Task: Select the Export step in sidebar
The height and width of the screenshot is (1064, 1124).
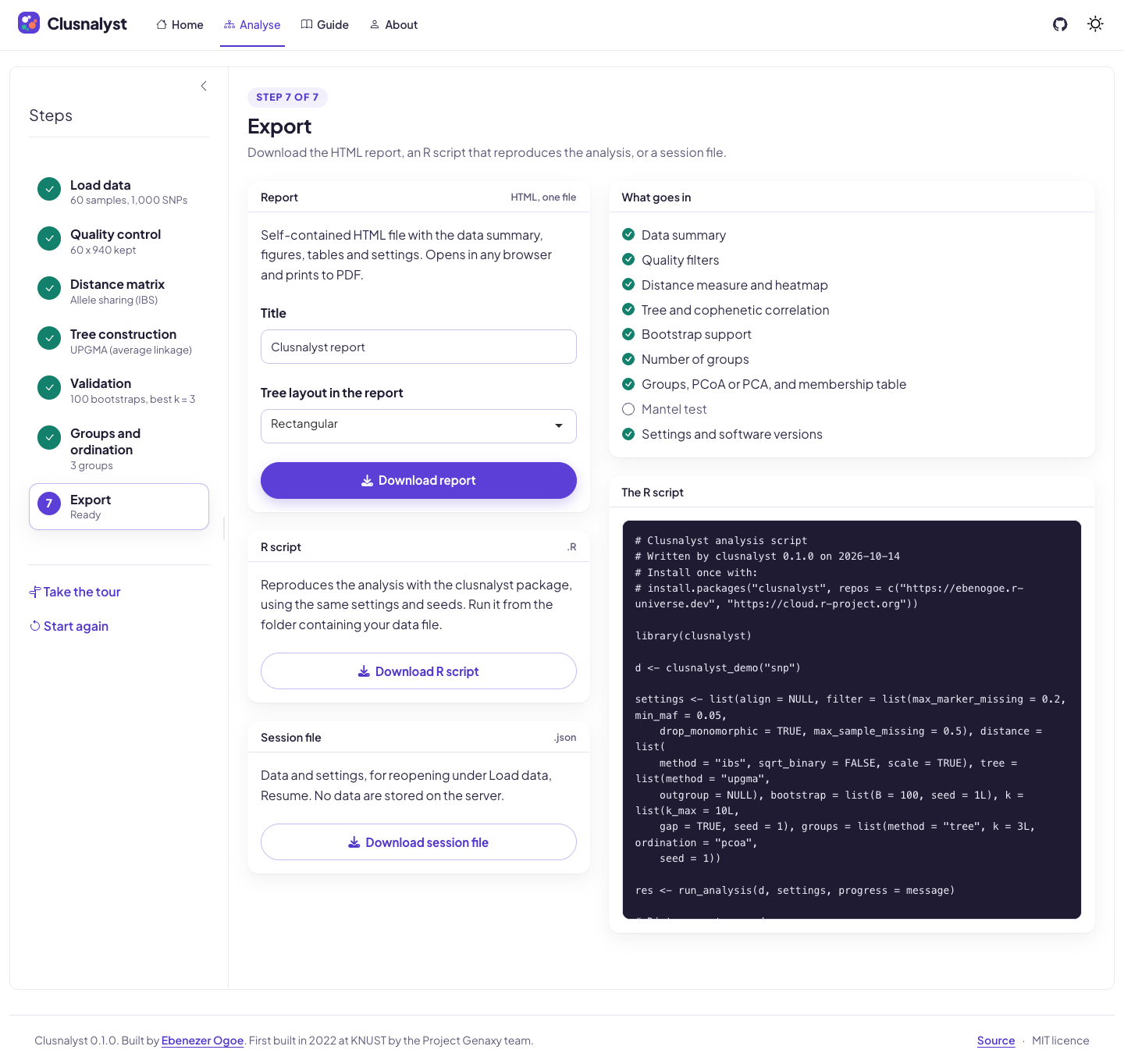Action: 119,507
